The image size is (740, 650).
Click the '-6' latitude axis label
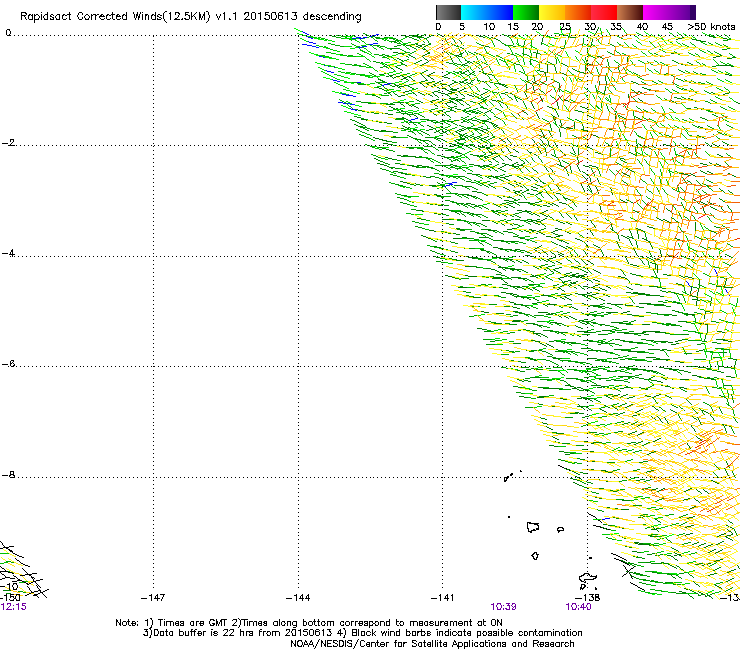[x=8, y=364]
